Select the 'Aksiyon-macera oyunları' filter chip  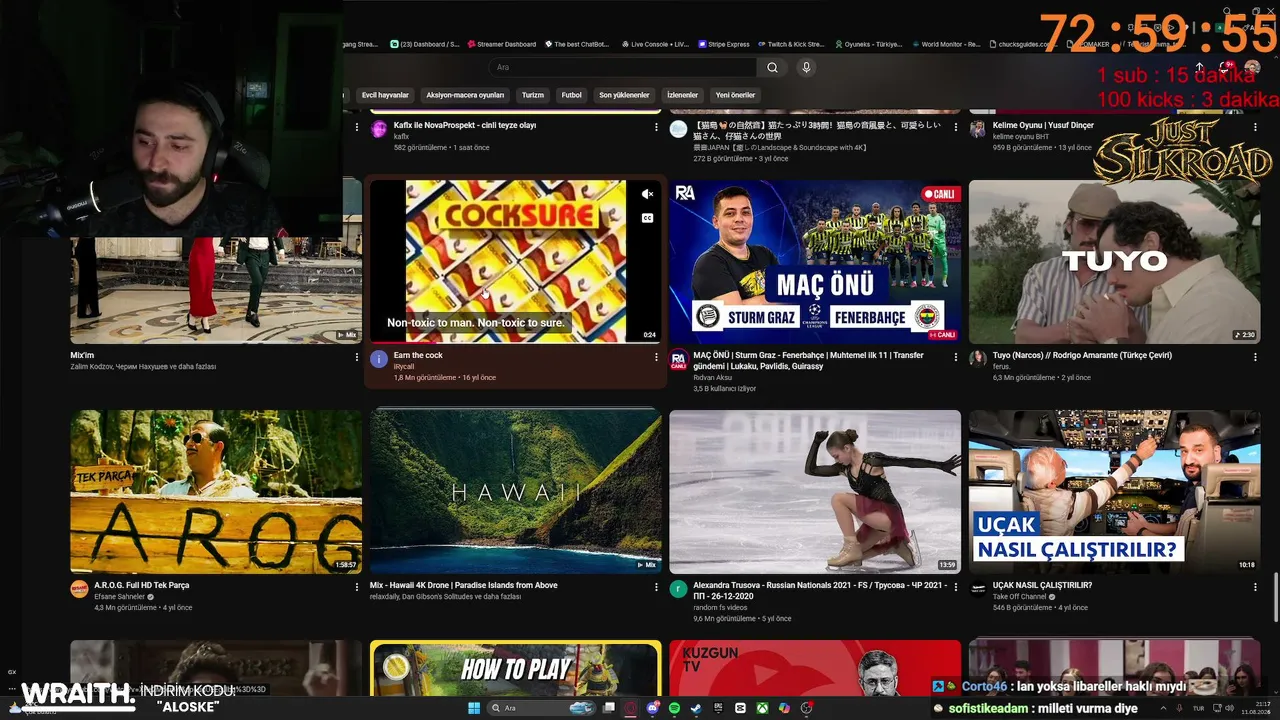pos(465,95)
